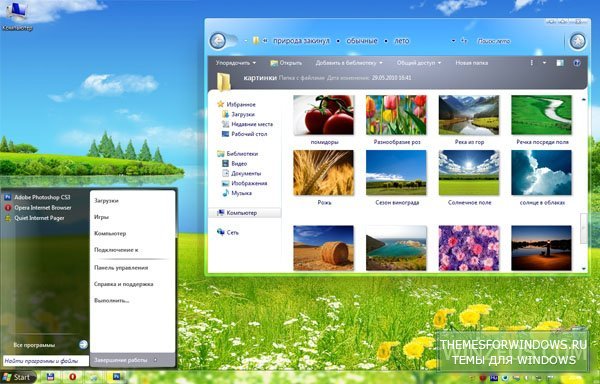The image size is (600, 384).
Task: Click the 'Открыть' toolbar button
Action: (x=286, y=63)
